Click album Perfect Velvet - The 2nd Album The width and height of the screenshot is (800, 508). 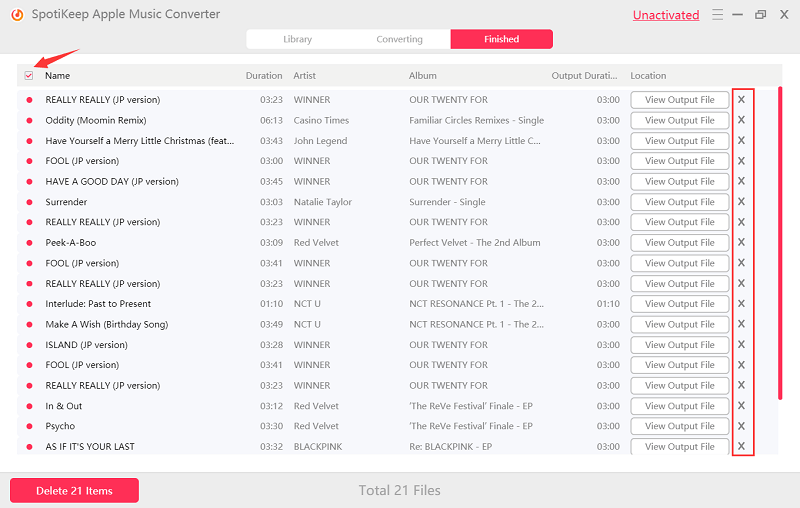point(474,243)
